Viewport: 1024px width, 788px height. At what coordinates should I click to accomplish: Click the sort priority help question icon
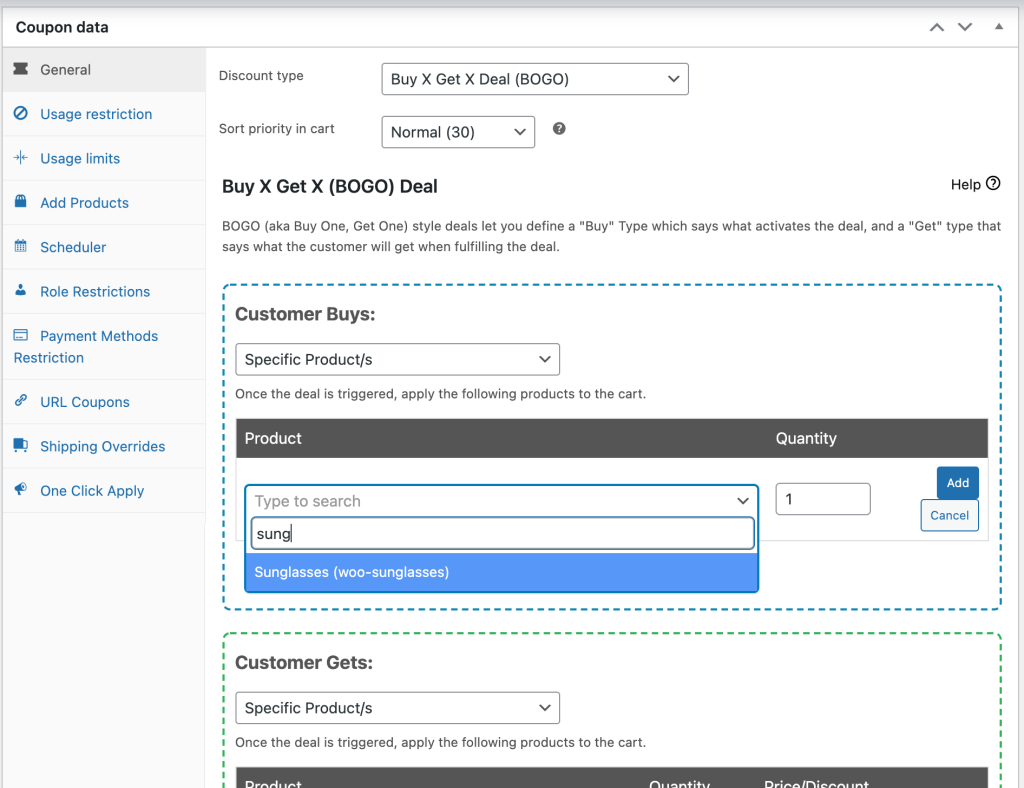click(x=559, y=129)
